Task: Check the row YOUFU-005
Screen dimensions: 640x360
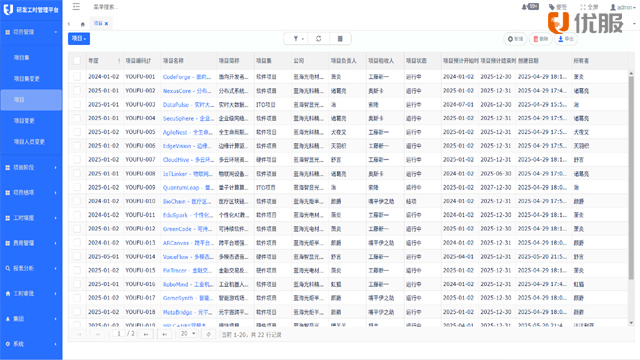Action: click(x=77, y=132)
